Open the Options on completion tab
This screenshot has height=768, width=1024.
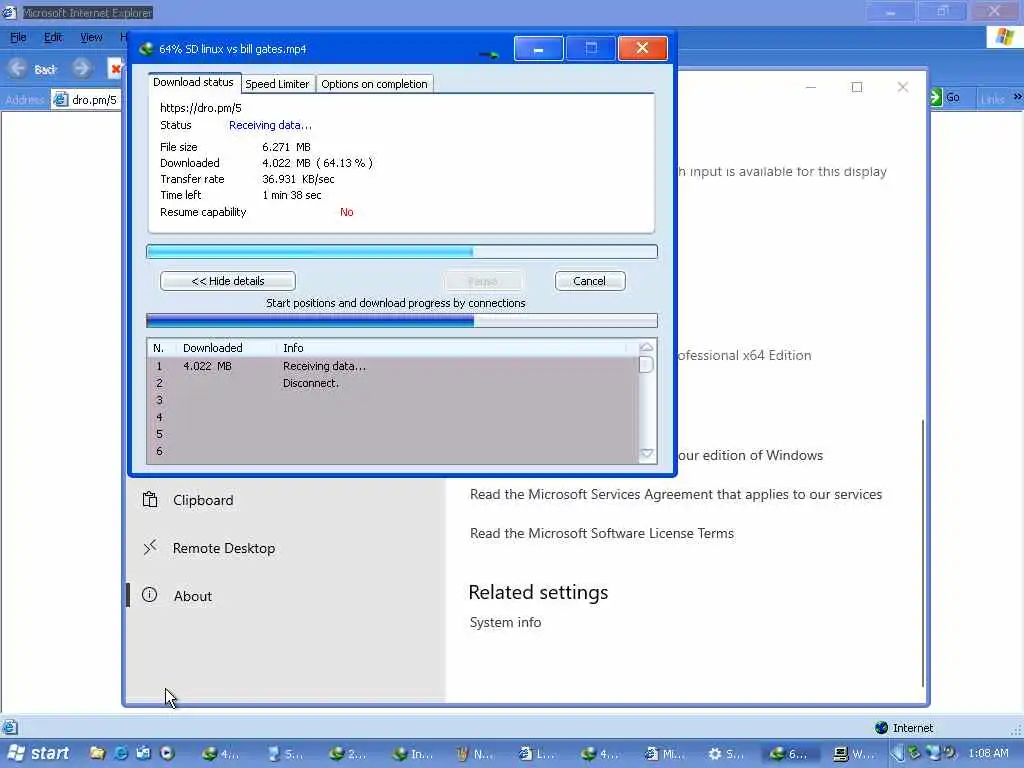[x=374, y=84]
